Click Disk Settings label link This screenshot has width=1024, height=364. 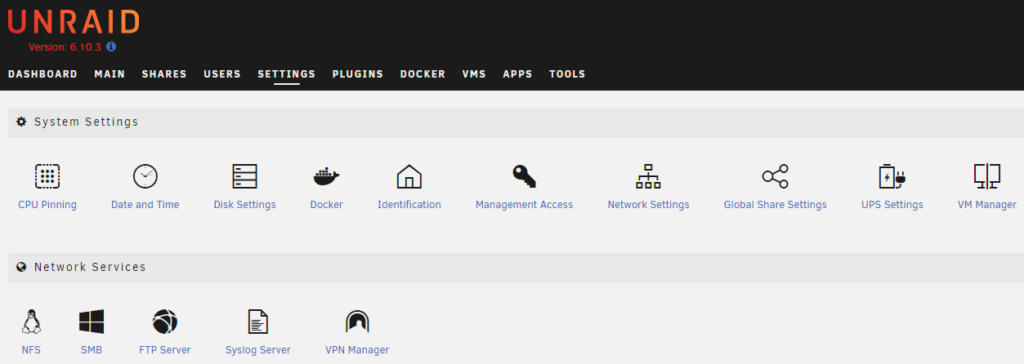click(x=245, y=205)
